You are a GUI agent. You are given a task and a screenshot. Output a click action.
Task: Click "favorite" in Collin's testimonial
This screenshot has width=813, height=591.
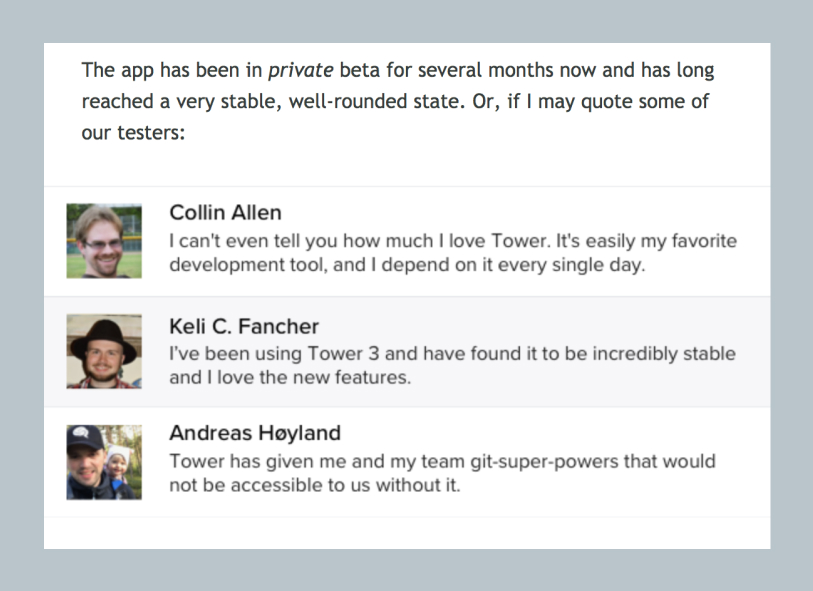point(701,241)
